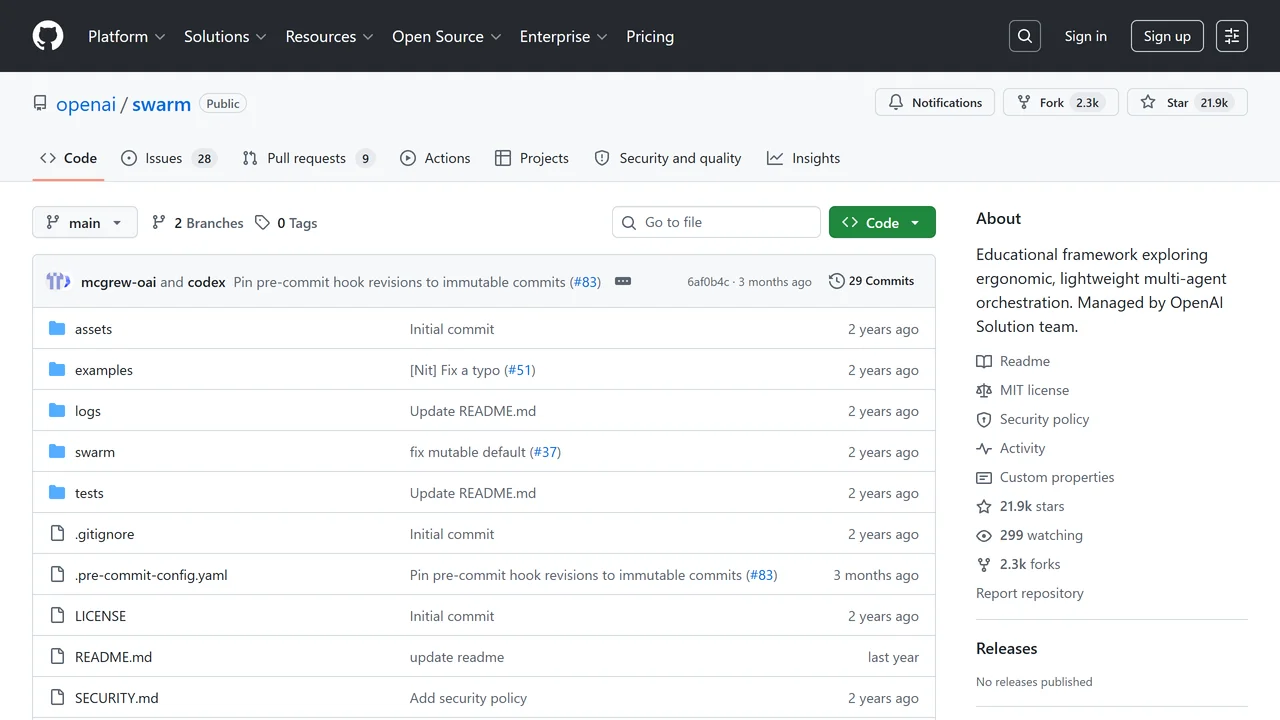Open the swarm repository name link

point(161,104)
